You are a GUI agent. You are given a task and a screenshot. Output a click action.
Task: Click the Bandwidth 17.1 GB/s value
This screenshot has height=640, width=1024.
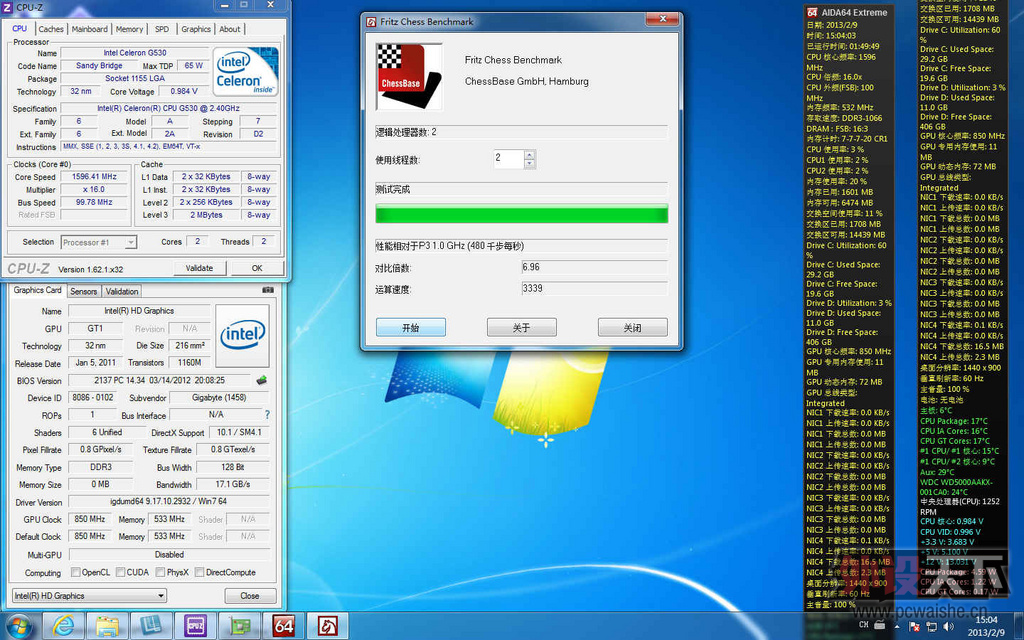pyautogui.click(x=232, y=484)
